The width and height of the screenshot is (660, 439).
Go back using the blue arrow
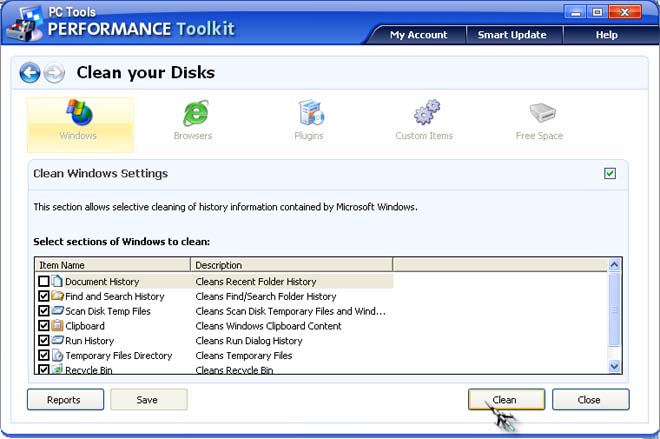[30, 73]
